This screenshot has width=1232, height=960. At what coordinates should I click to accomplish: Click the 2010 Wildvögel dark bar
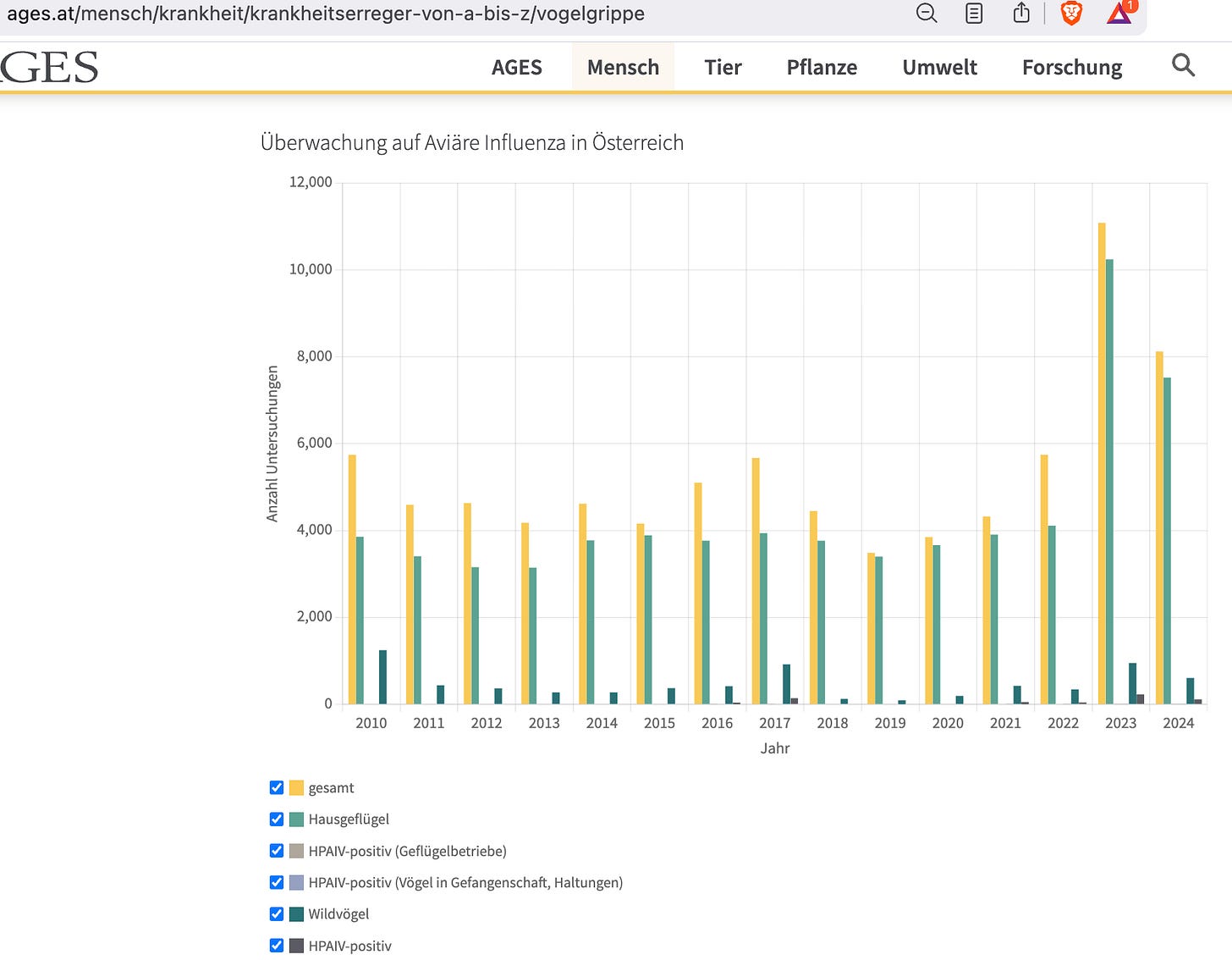[382, 676]
